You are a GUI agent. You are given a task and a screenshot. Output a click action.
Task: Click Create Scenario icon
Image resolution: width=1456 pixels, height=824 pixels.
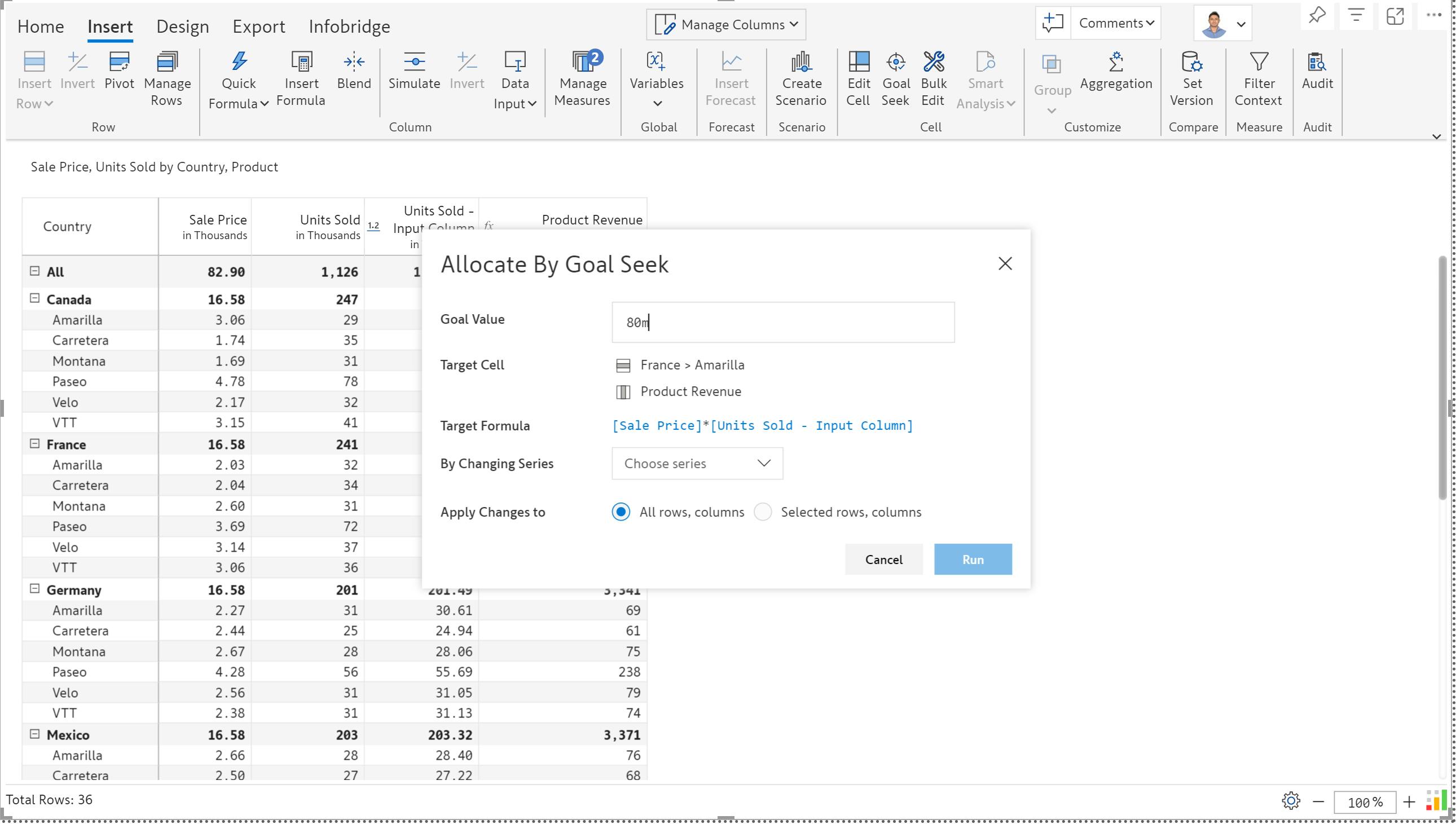pyautogui.click(x=801, y=61)
